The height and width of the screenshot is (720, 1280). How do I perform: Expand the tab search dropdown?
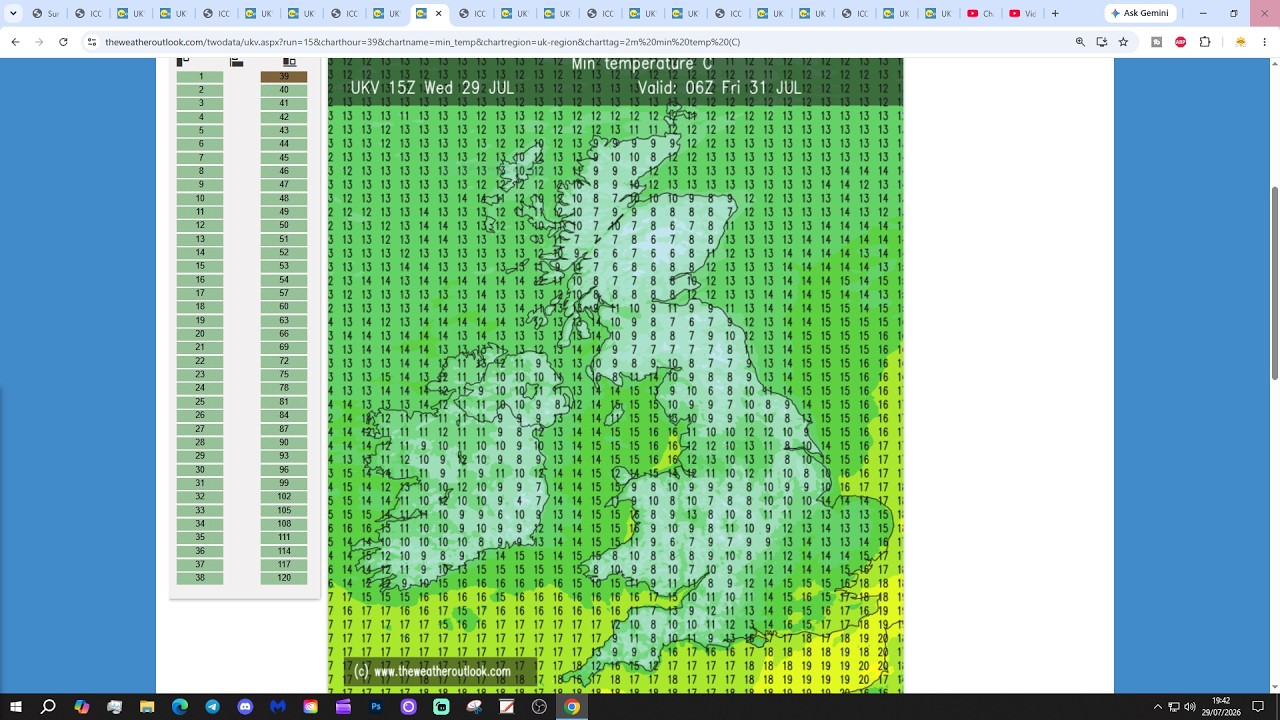(13, 13)
